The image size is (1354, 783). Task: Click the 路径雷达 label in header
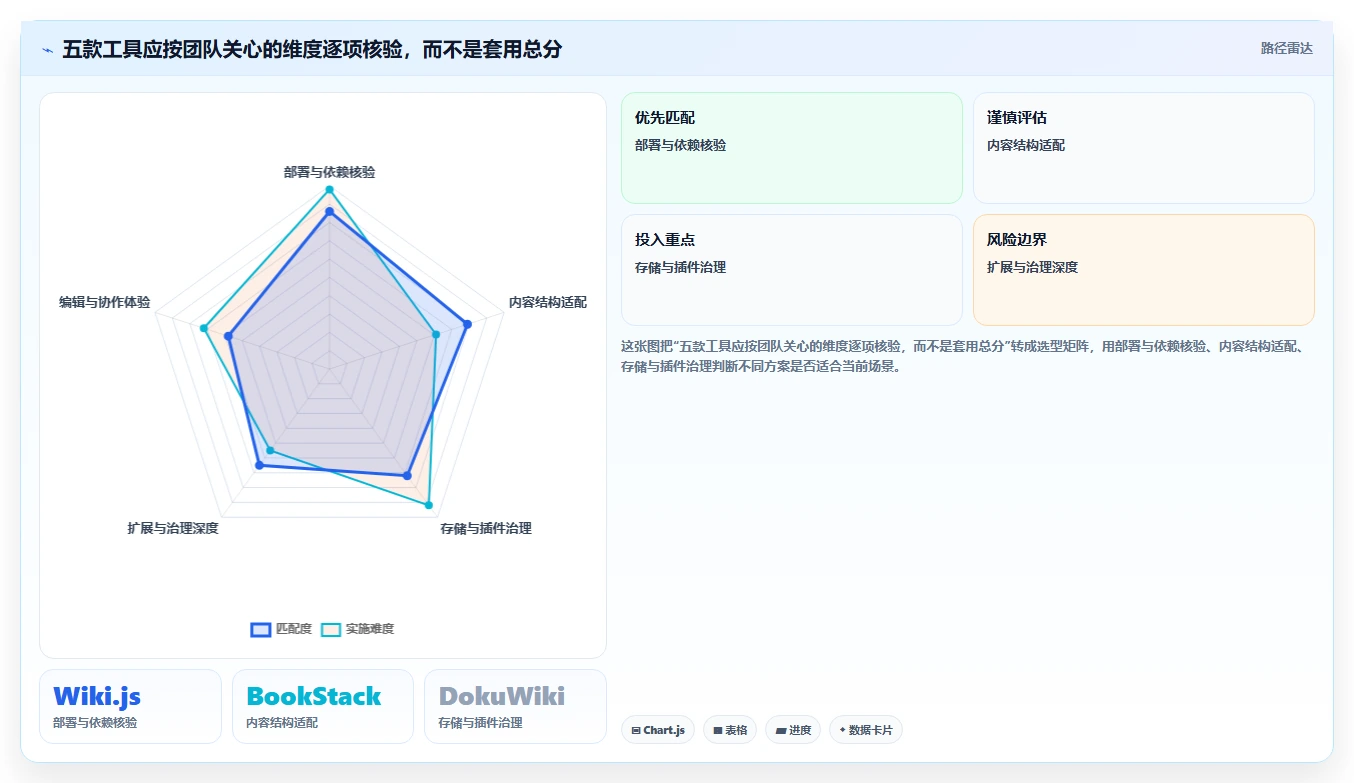point(1286,48)
